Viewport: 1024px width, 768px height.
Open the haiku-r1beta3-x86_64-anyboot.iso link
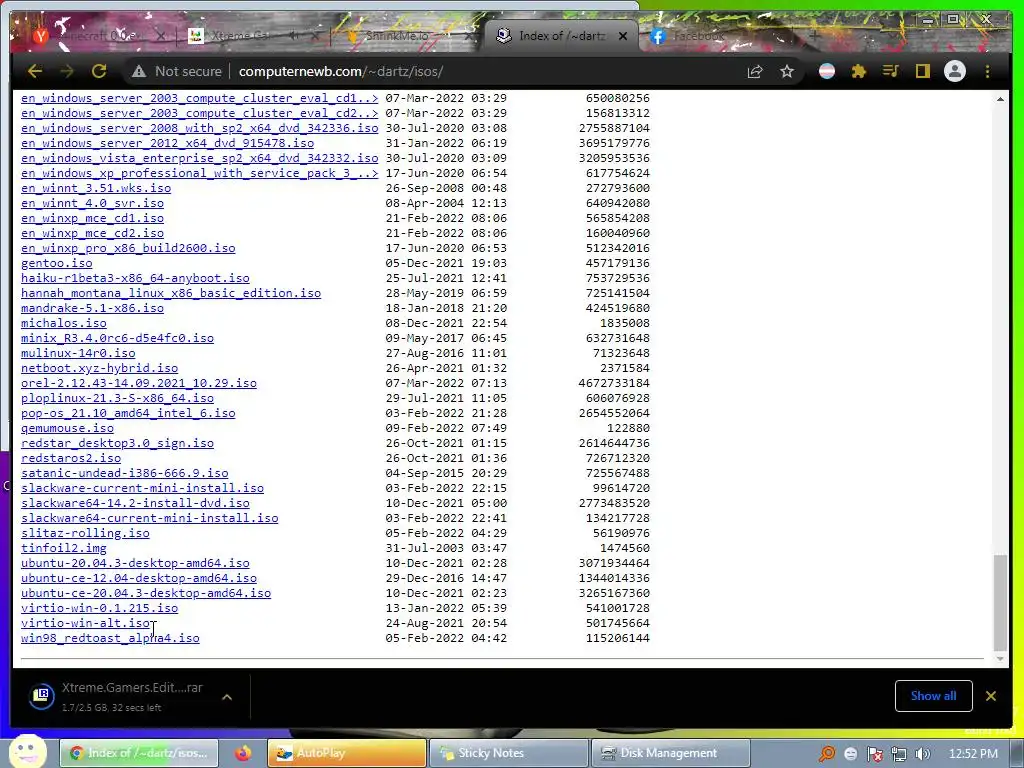click(135, 278)
